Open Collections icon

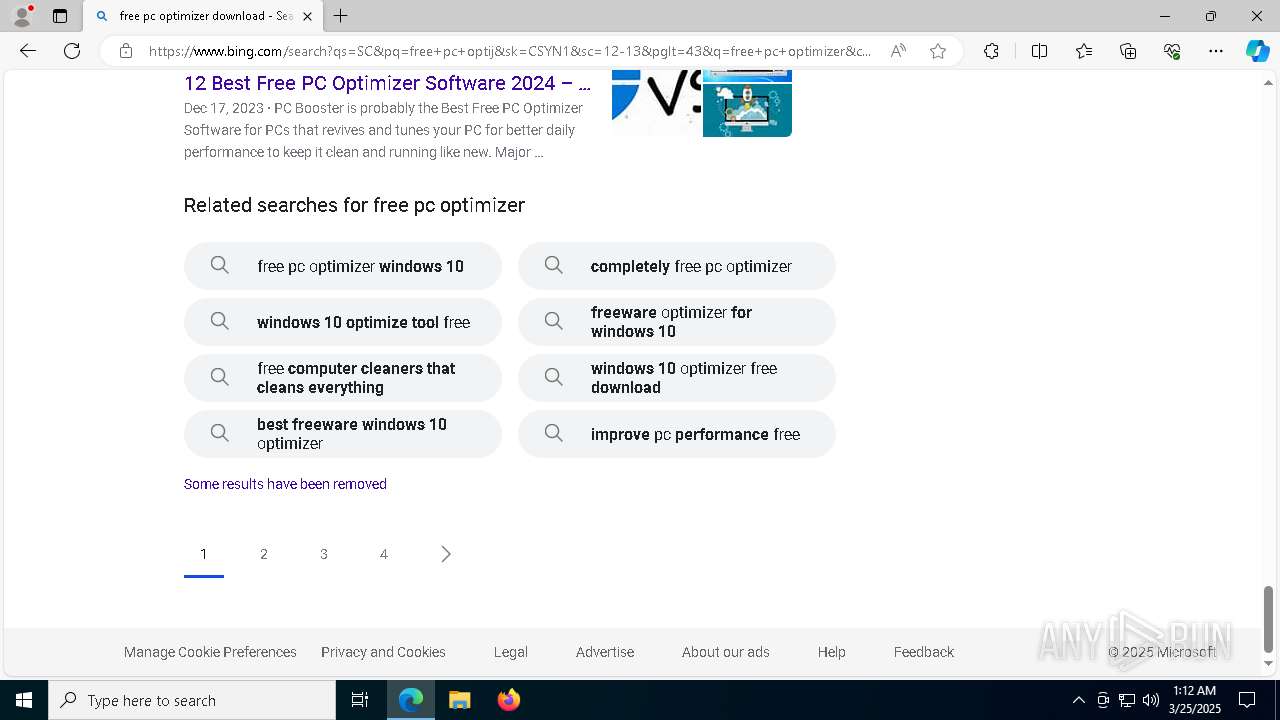point(1128,51)
